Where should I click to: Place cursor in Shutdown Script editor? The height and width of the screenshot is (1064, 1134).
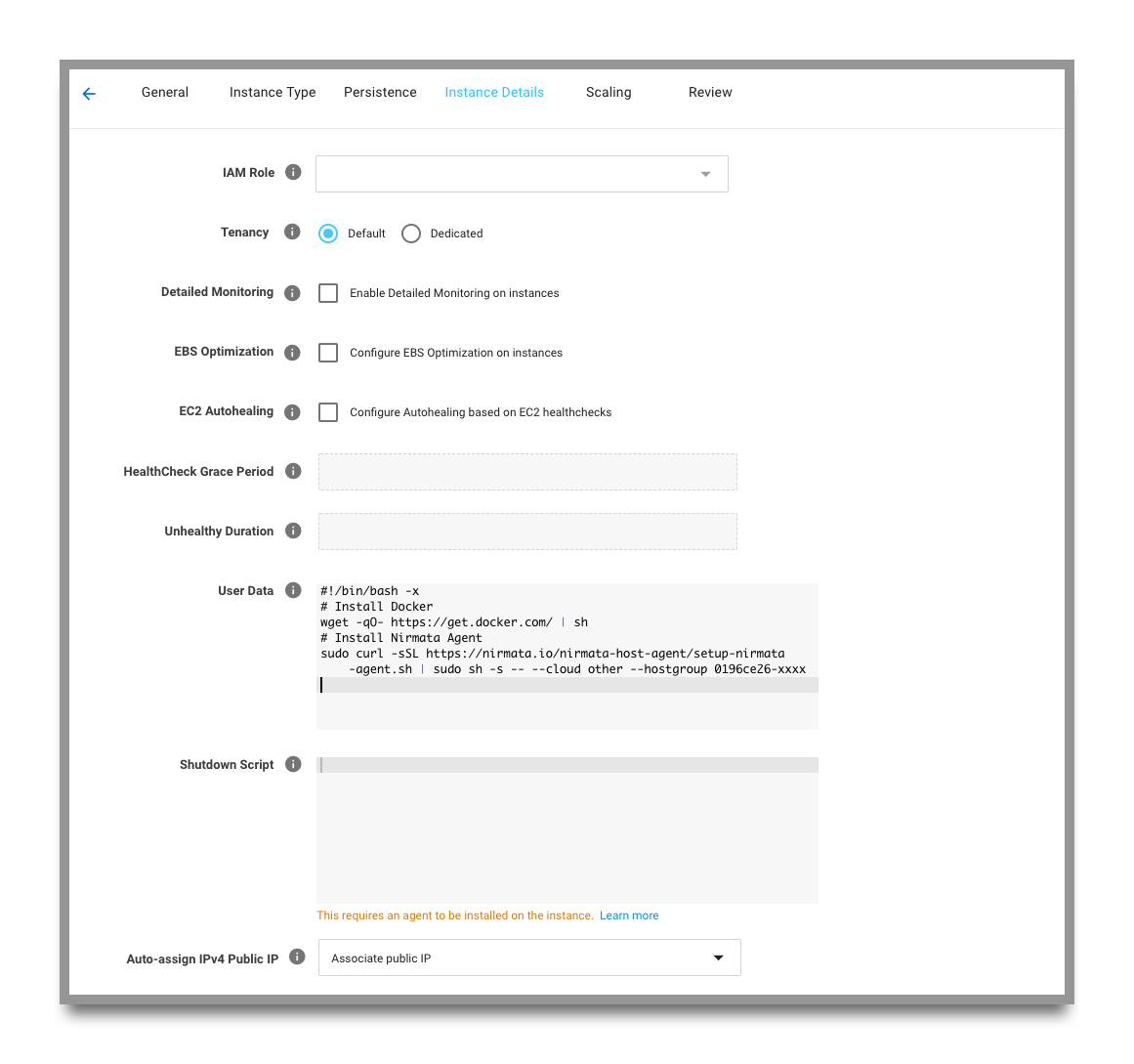coord(567,830)
